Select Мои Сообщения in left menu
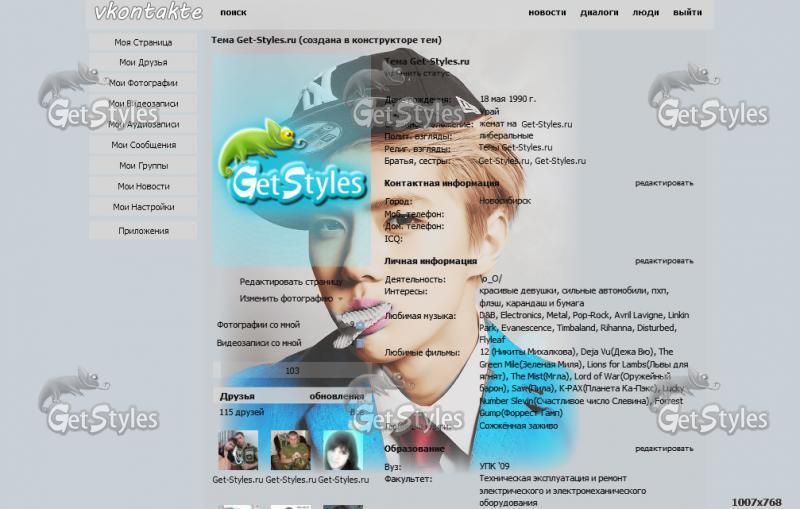 pyautogui.click(x=143, y=145)
